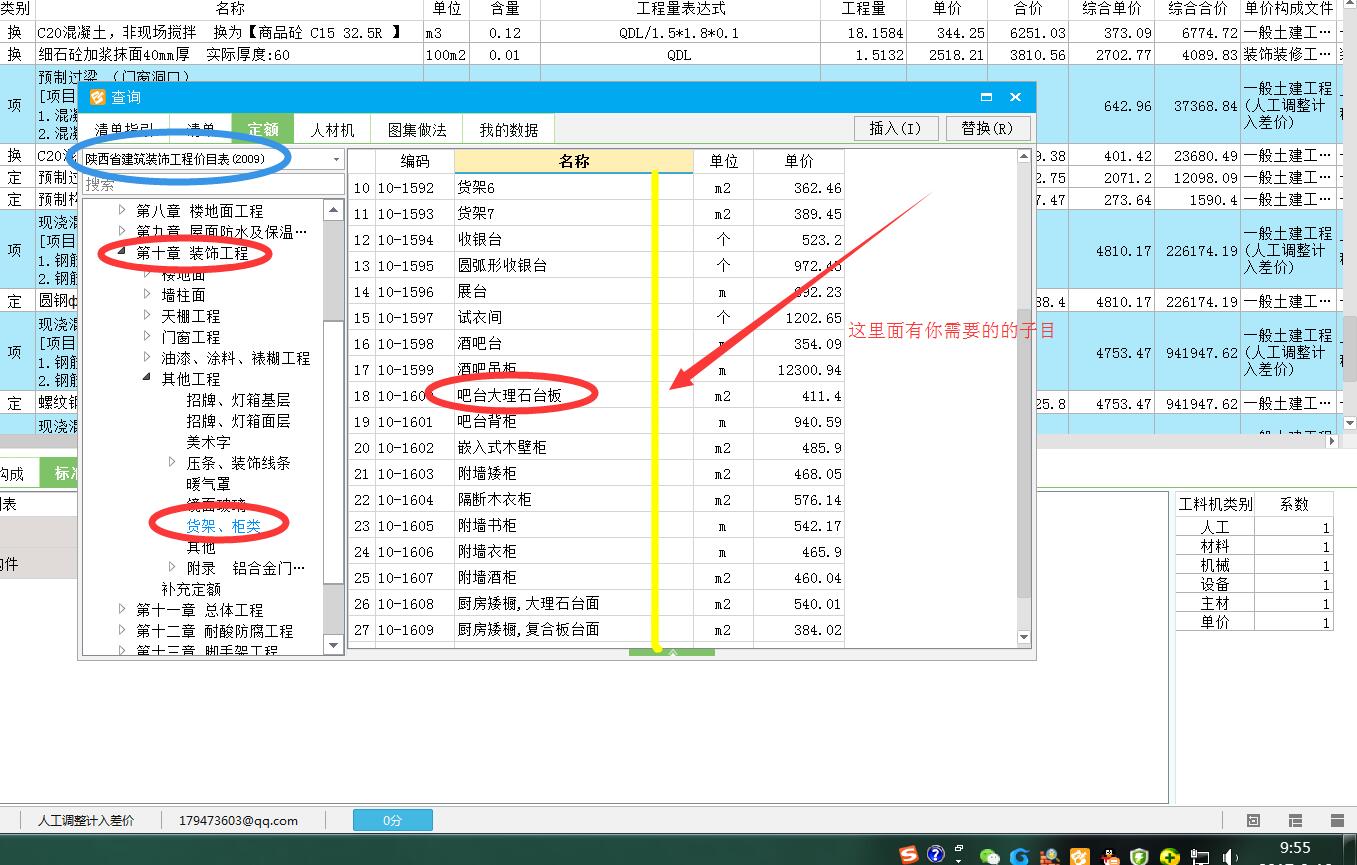1357x865 pixels.
Task: Click the 人工调整计入差价 status bar item
Action: click(x=86, y=820)
